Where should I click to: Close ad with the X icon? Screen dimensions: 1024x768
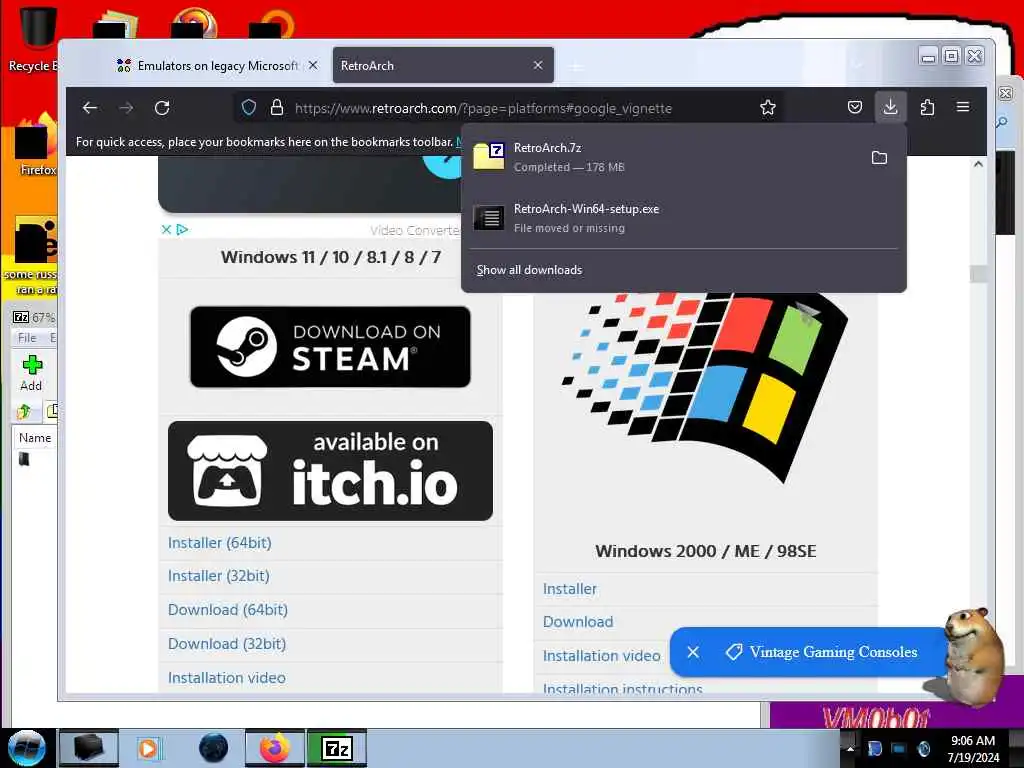click(166, 230)
